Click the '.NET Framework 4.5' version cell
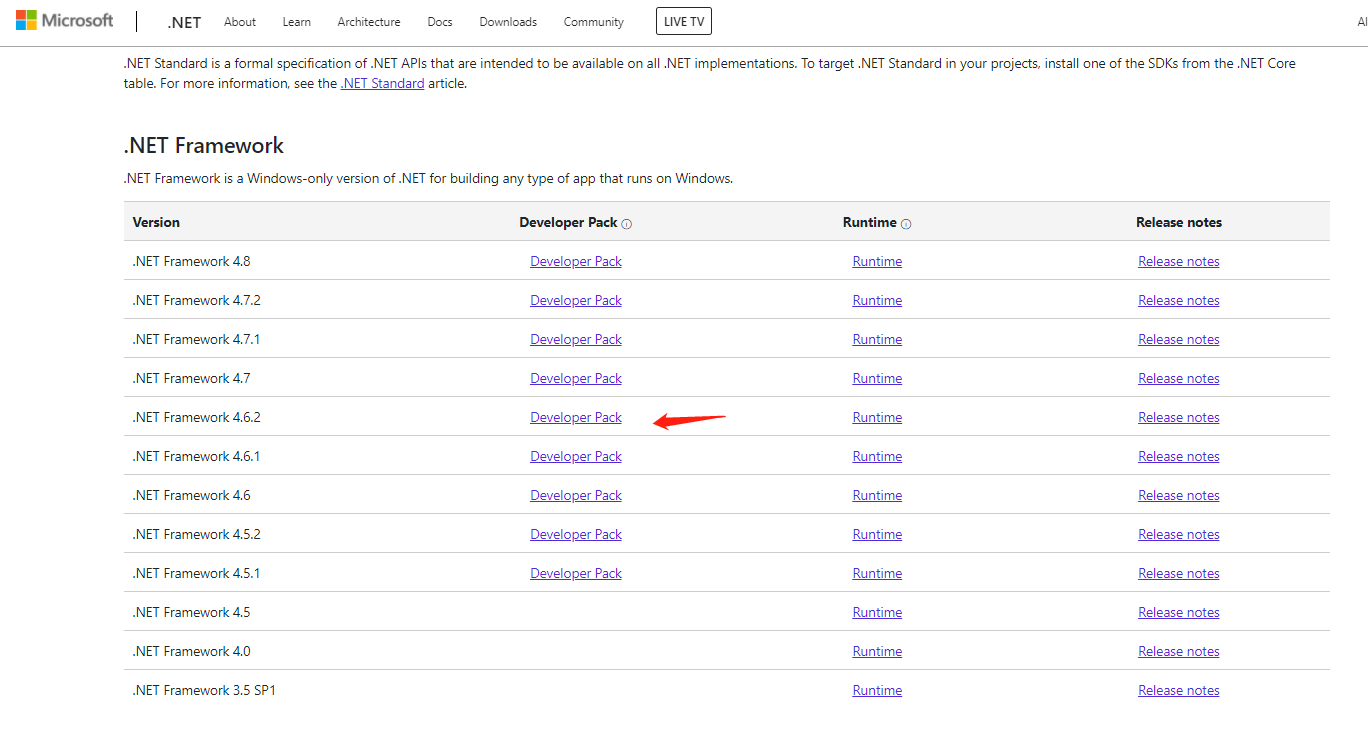Image resolution: width=1368 pixels, height=751 pixels. tap(191, 612)
